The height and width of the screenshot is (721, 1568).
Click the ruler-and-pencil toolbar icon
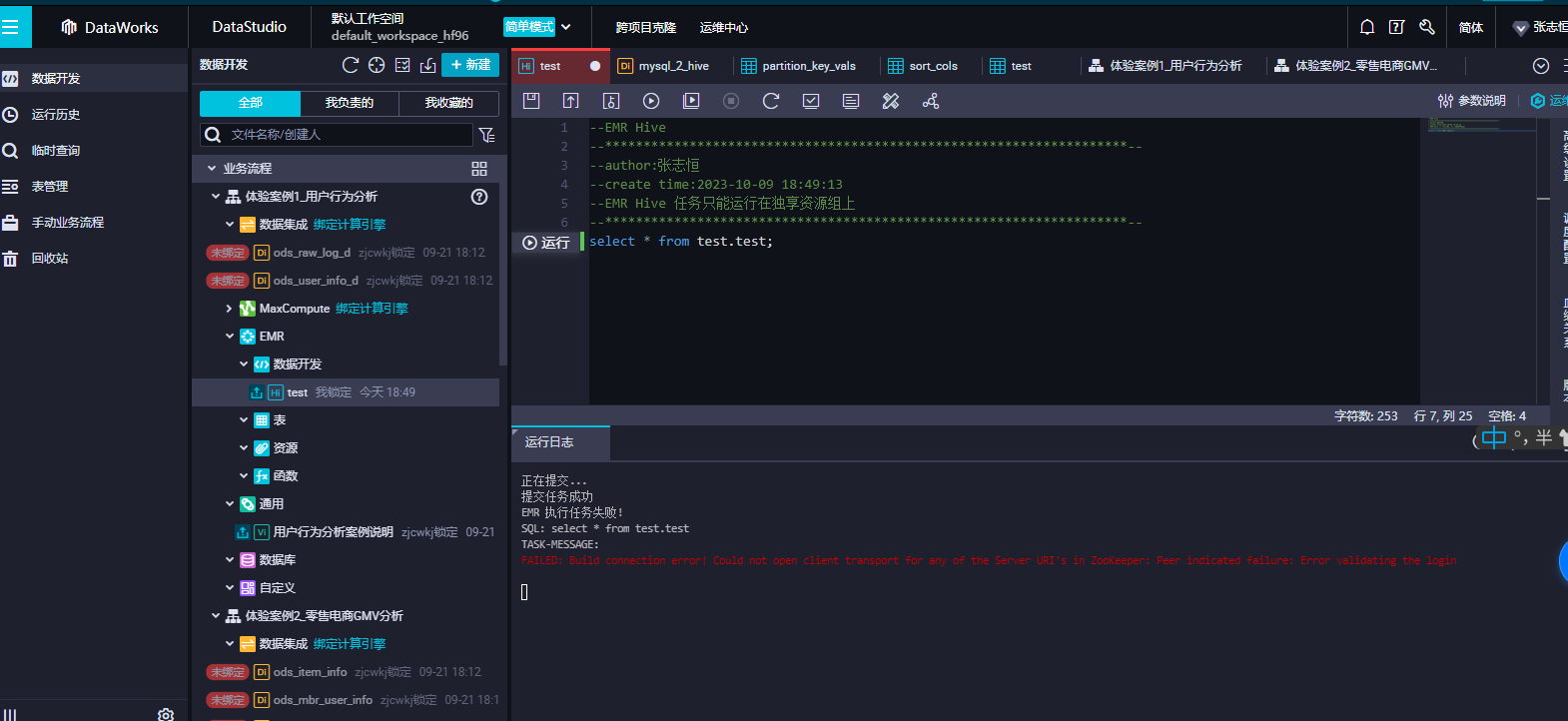[891, 101]
